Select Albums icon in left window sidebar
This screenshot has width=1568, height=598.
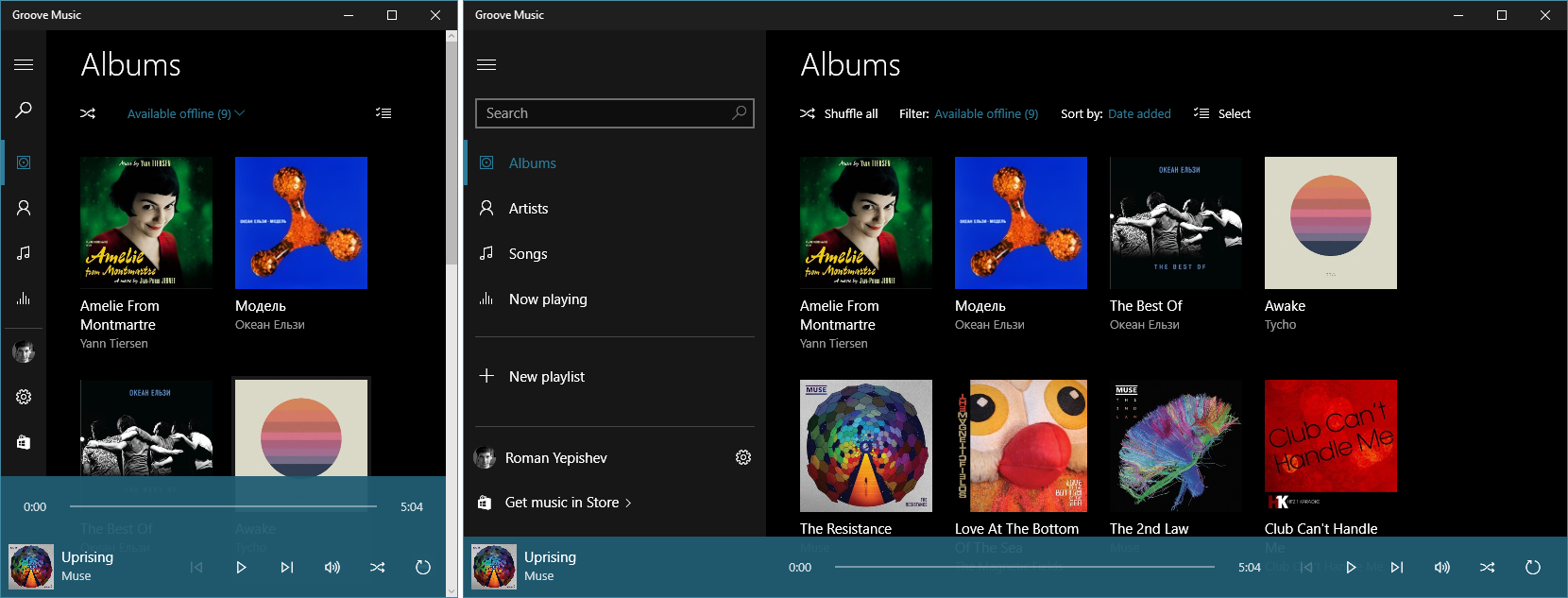point(24,162)
